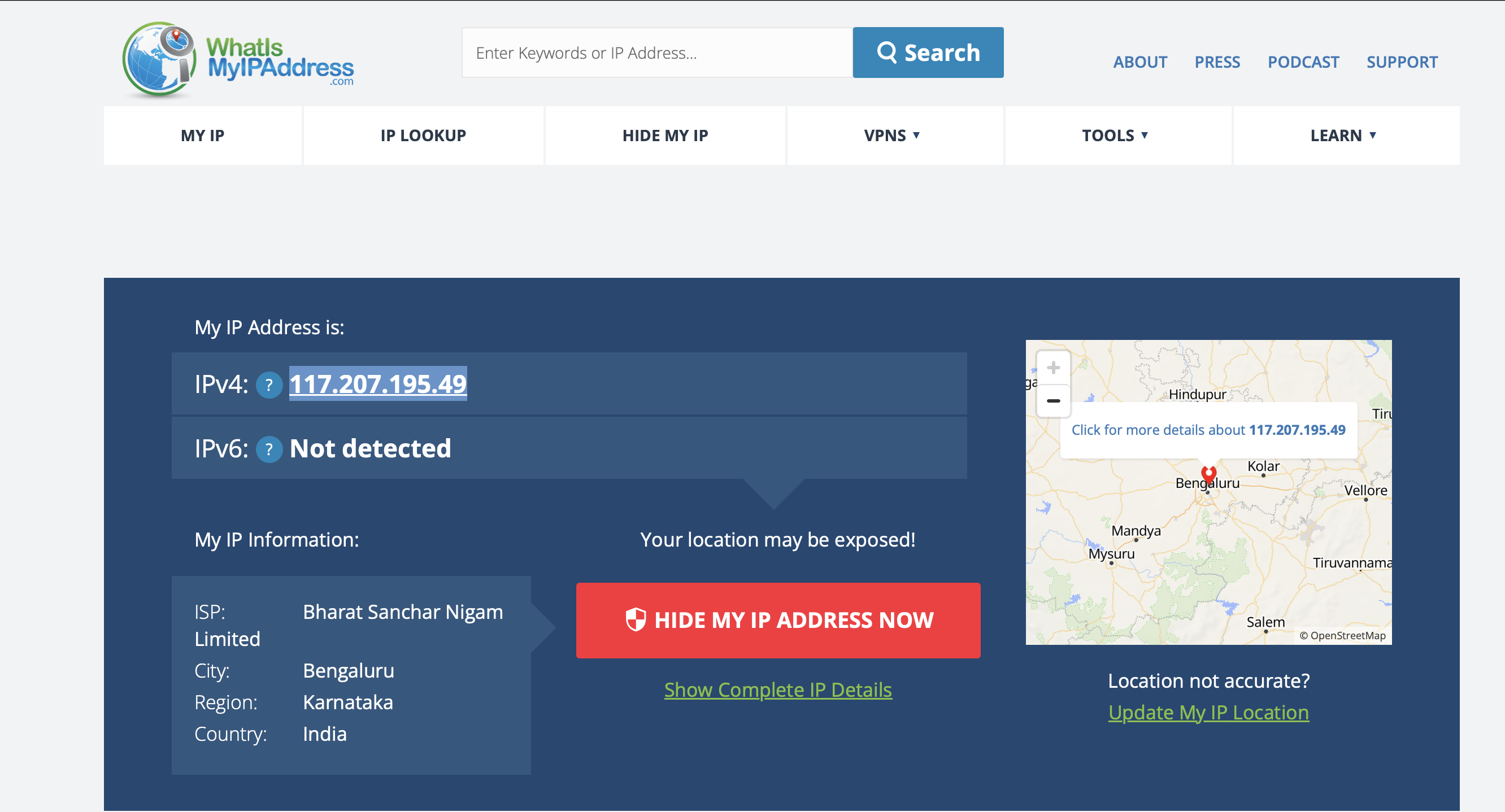Click the IPv6 question mark help icon

[269, 449]
